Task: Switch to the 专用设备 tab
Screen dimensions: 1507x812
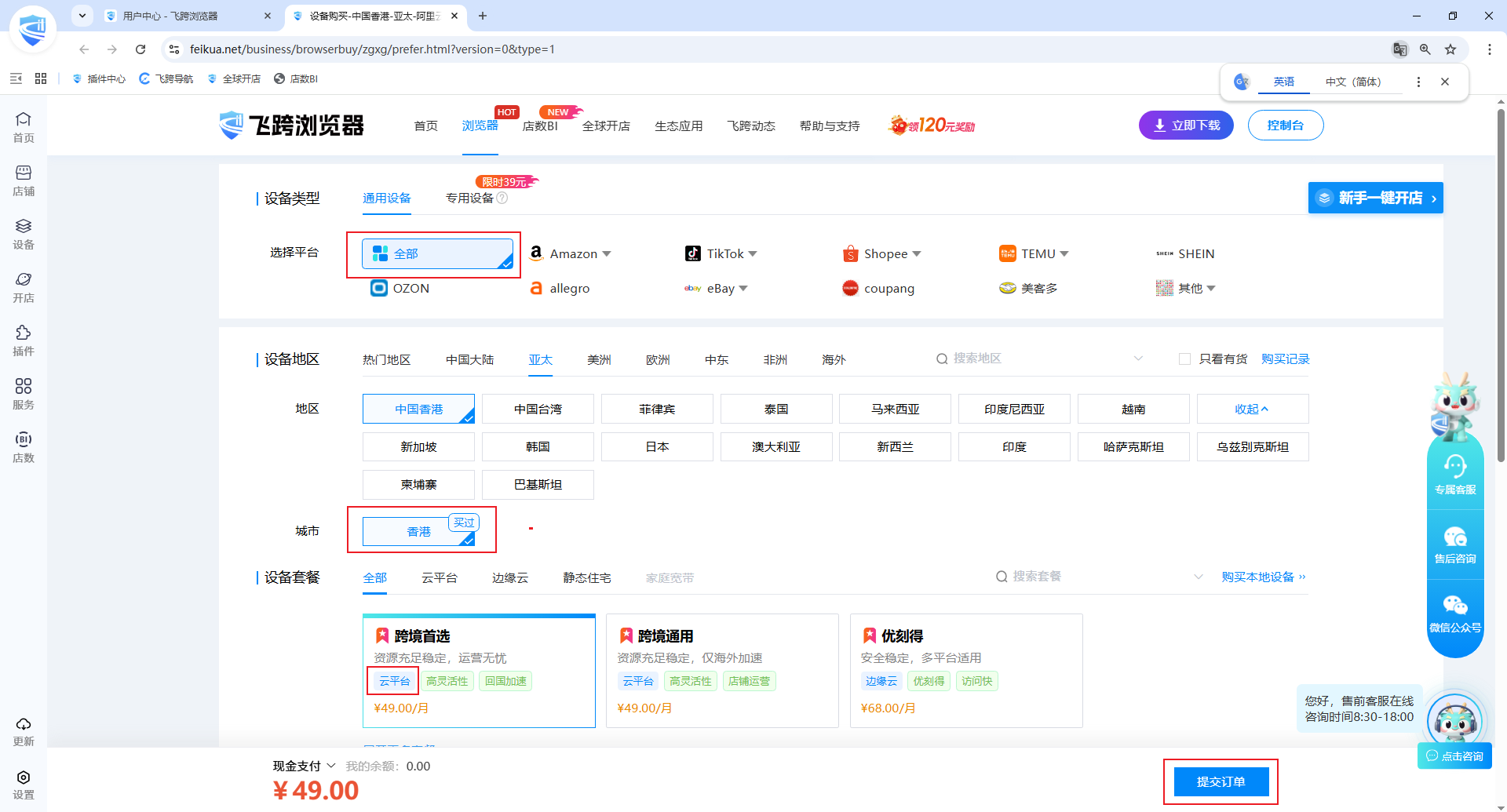Action: tap(469, 198)
